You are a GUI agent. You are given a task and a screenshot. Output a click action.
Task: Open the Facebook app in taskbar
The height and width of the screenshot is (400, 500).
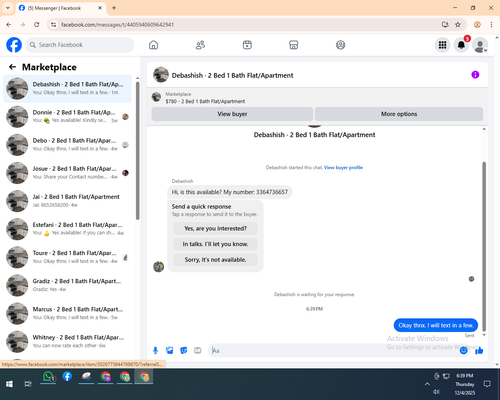[67, 377]
